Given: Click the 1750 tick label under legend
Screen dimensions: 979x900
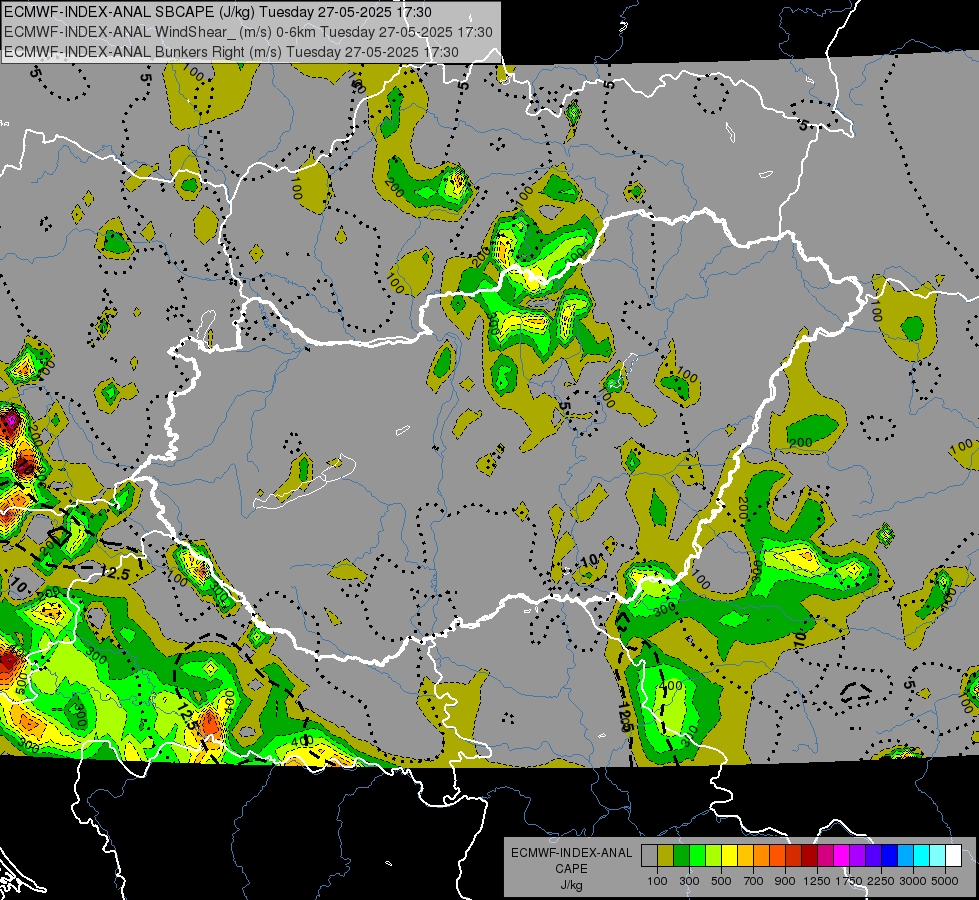Looking at the screenshot, I should pyautogui.click(x=849, y=881).
